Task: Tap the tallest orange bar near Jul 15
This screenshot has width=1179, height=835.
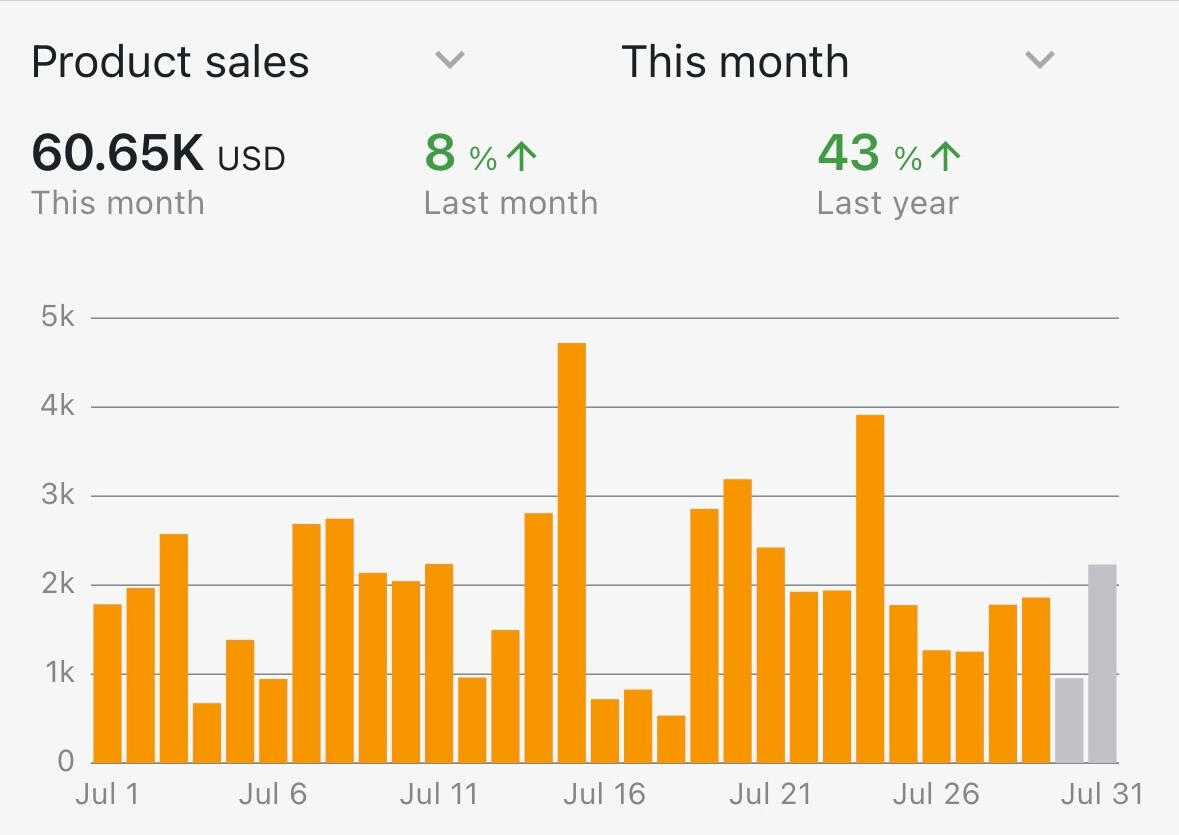Action: pyautogui.click(x=572, y=552)
